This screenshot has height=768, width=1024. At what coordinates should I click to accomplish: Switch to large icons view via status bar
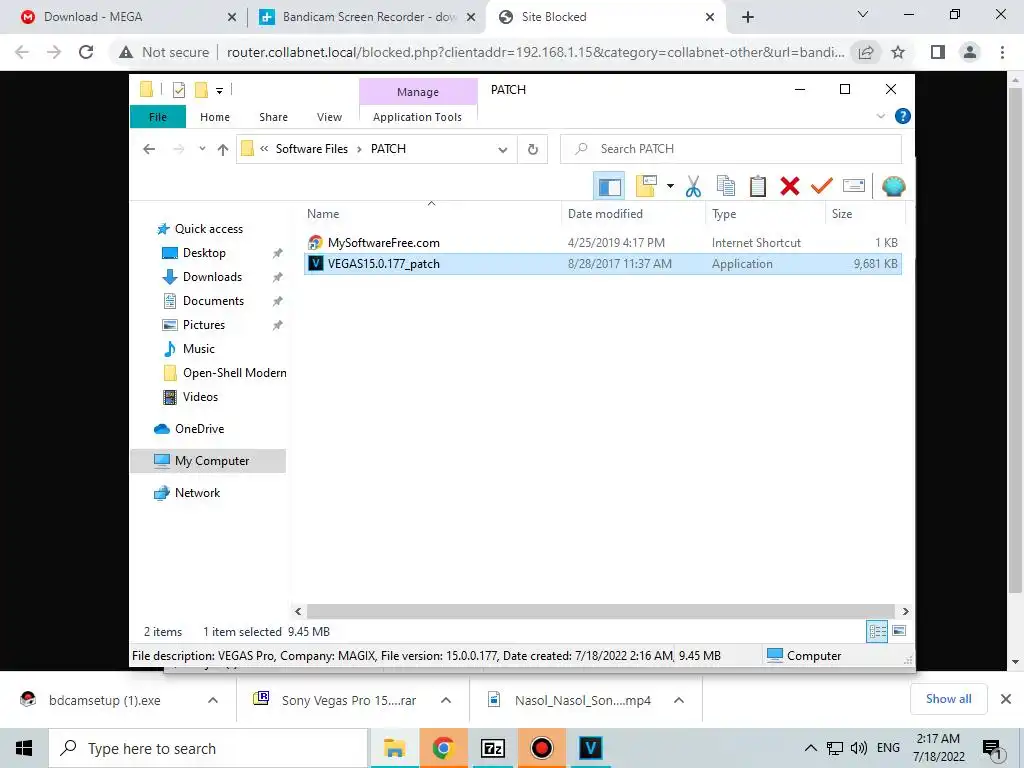(899, 631)
